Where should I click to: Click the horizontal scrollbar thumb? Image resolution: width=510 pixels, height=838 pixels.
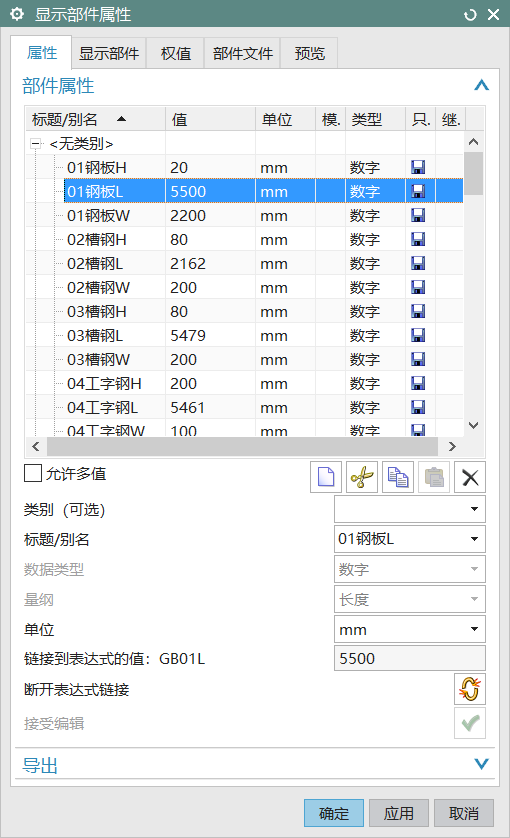243,446
